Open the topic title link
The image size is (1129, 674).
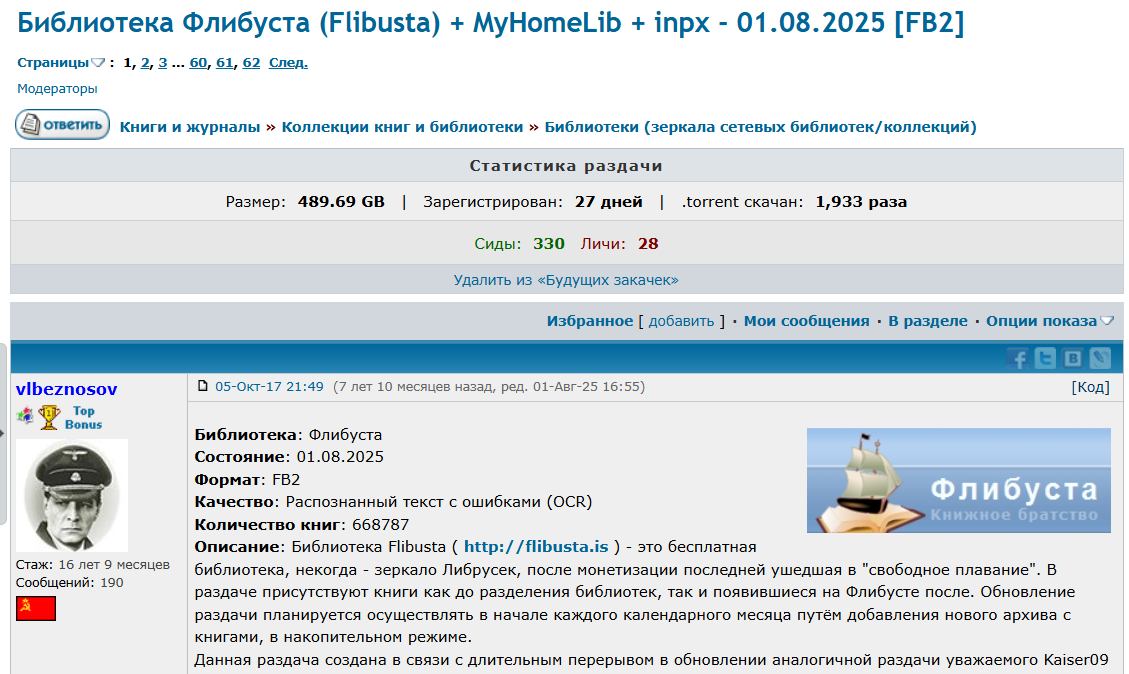click(490, 23)
